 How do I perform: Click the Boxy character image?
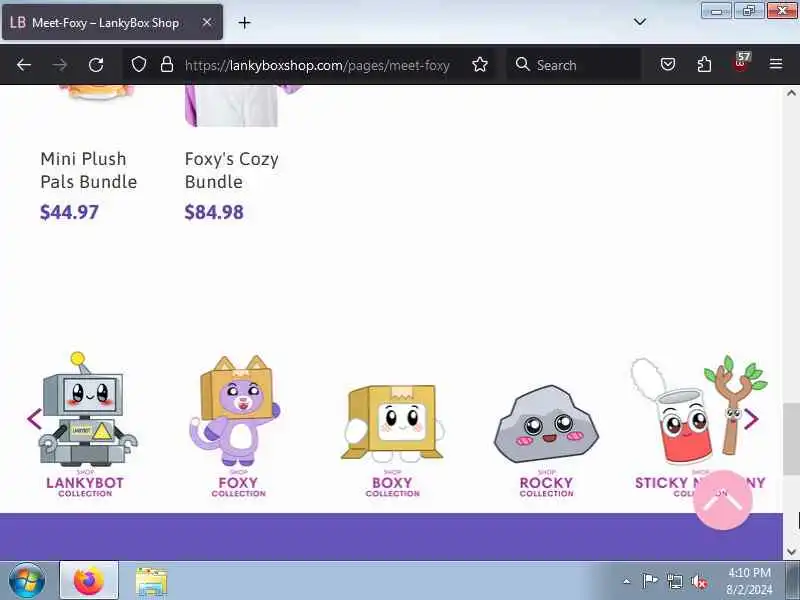(x=392, y=423)
